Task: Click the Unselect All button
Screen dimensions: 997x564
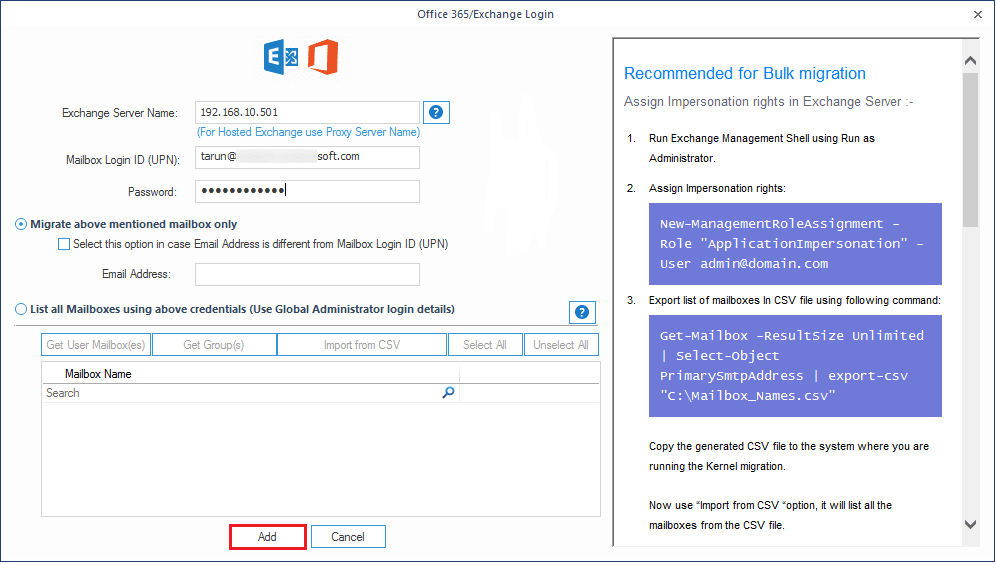Action: [x=561, y=345]
